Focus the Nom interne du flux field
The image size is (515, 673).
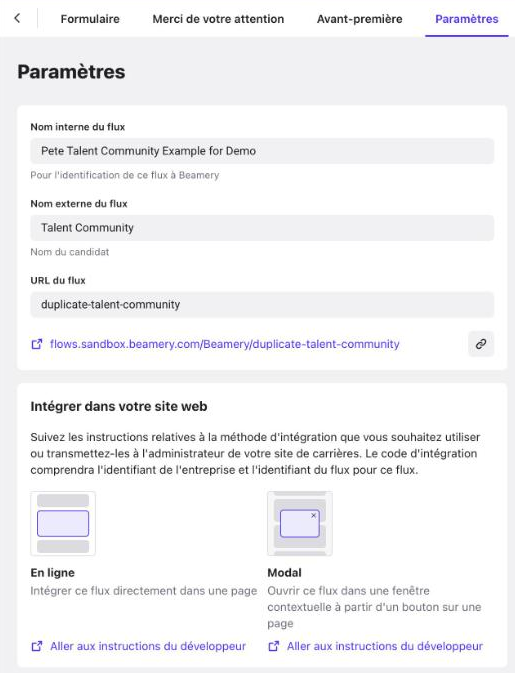point(262,151)
